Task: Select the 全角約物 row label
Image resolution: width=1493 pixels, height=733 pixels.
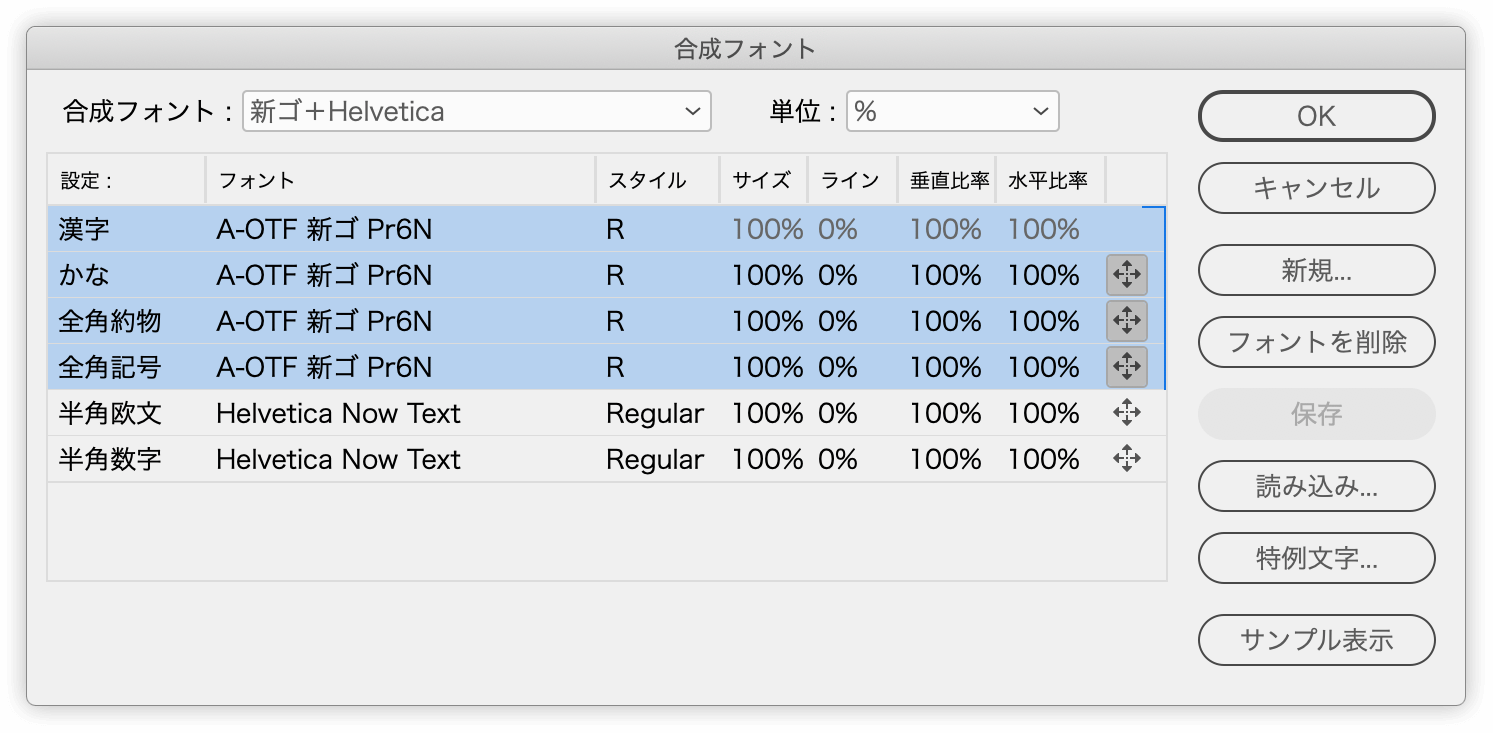Action: tap(110, 321)
